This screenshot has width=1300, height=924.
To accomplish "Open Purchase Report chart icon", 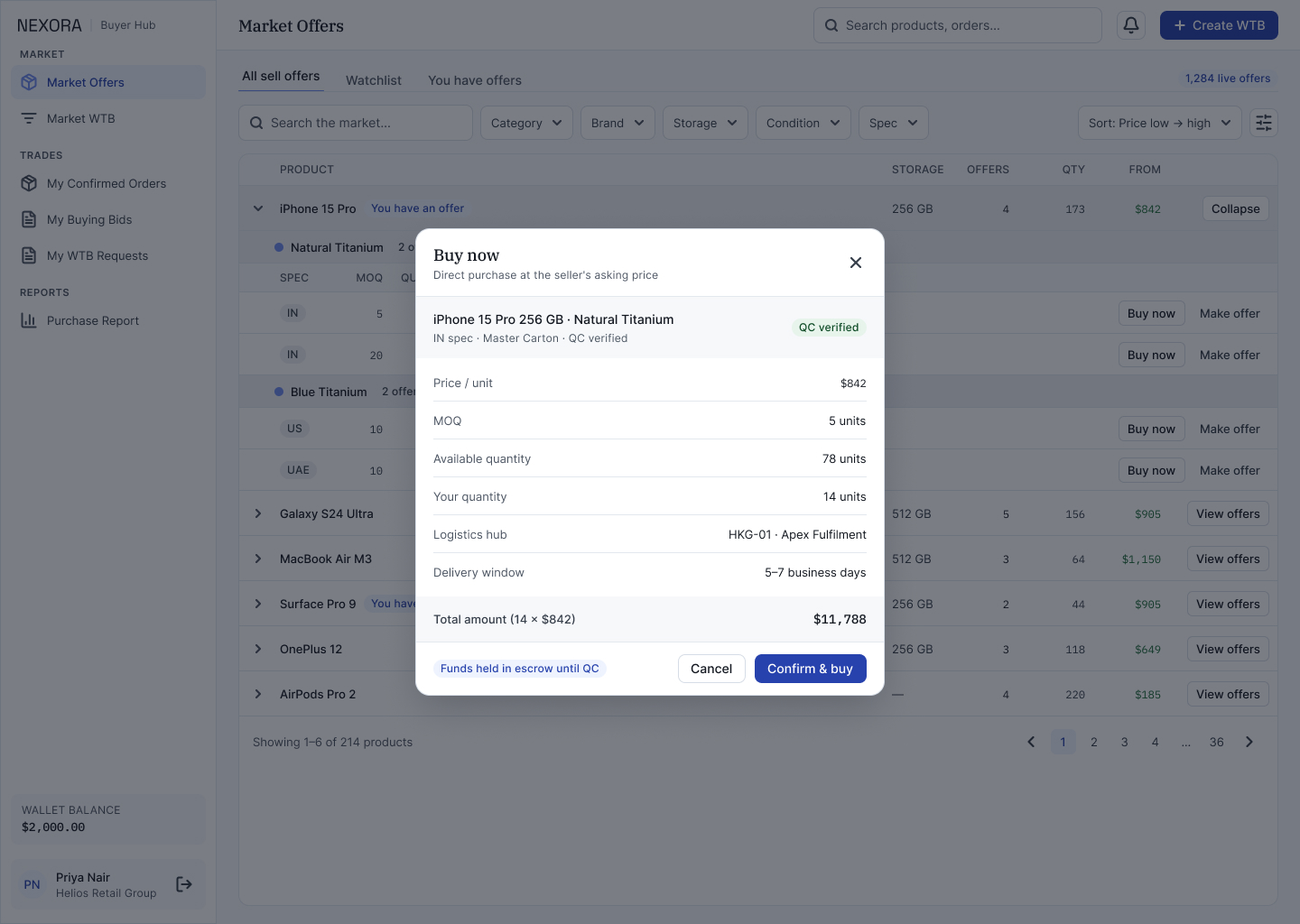I will point(29,320).
